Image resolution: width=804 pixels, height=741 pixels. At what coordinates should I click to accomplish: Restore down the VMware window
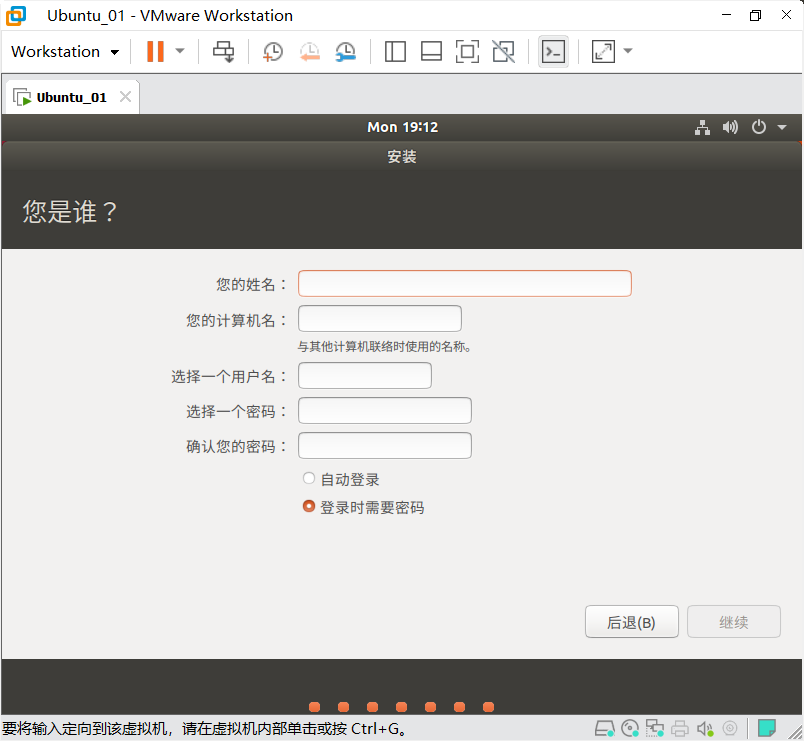click(x=755, y=15)
